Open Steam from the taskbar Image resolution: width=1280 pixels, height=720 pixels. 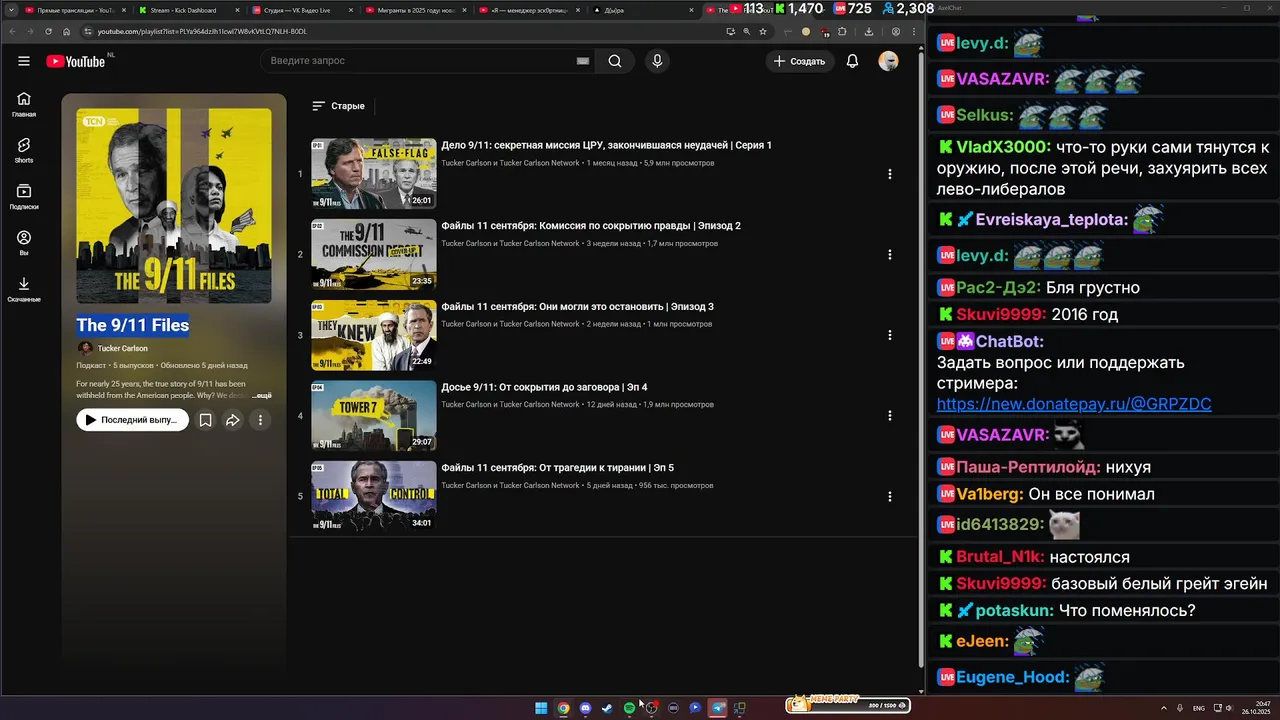click(x=607, y=708)
